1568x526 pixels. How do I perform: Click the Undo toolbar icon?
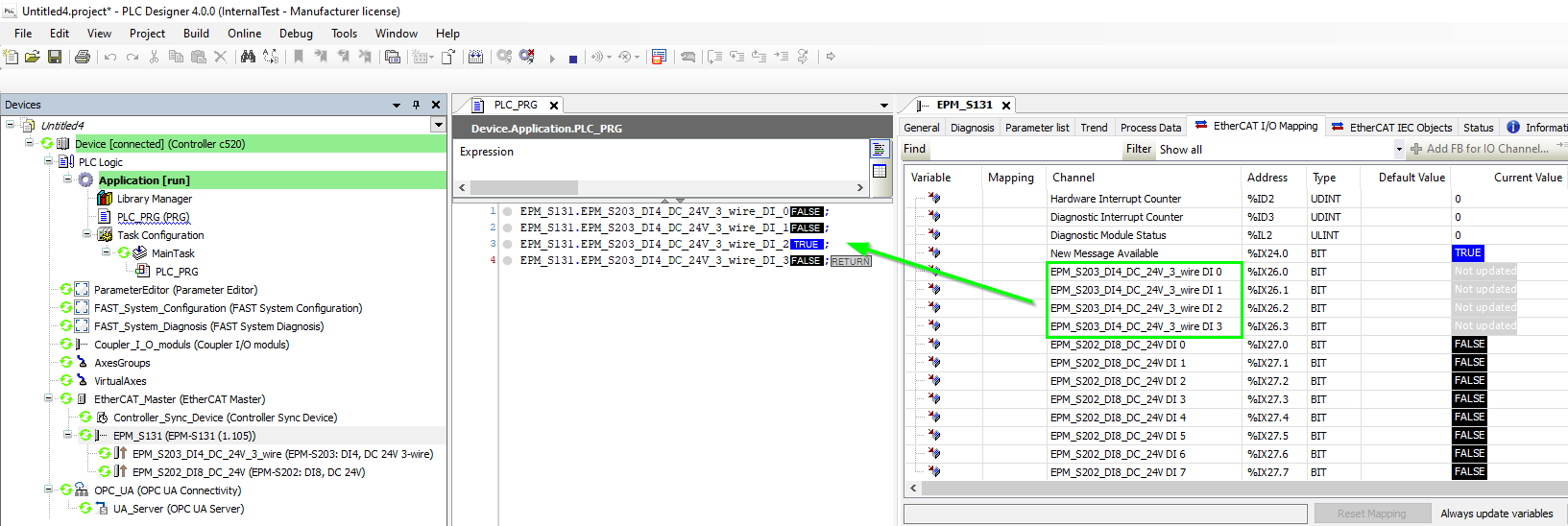110,58
